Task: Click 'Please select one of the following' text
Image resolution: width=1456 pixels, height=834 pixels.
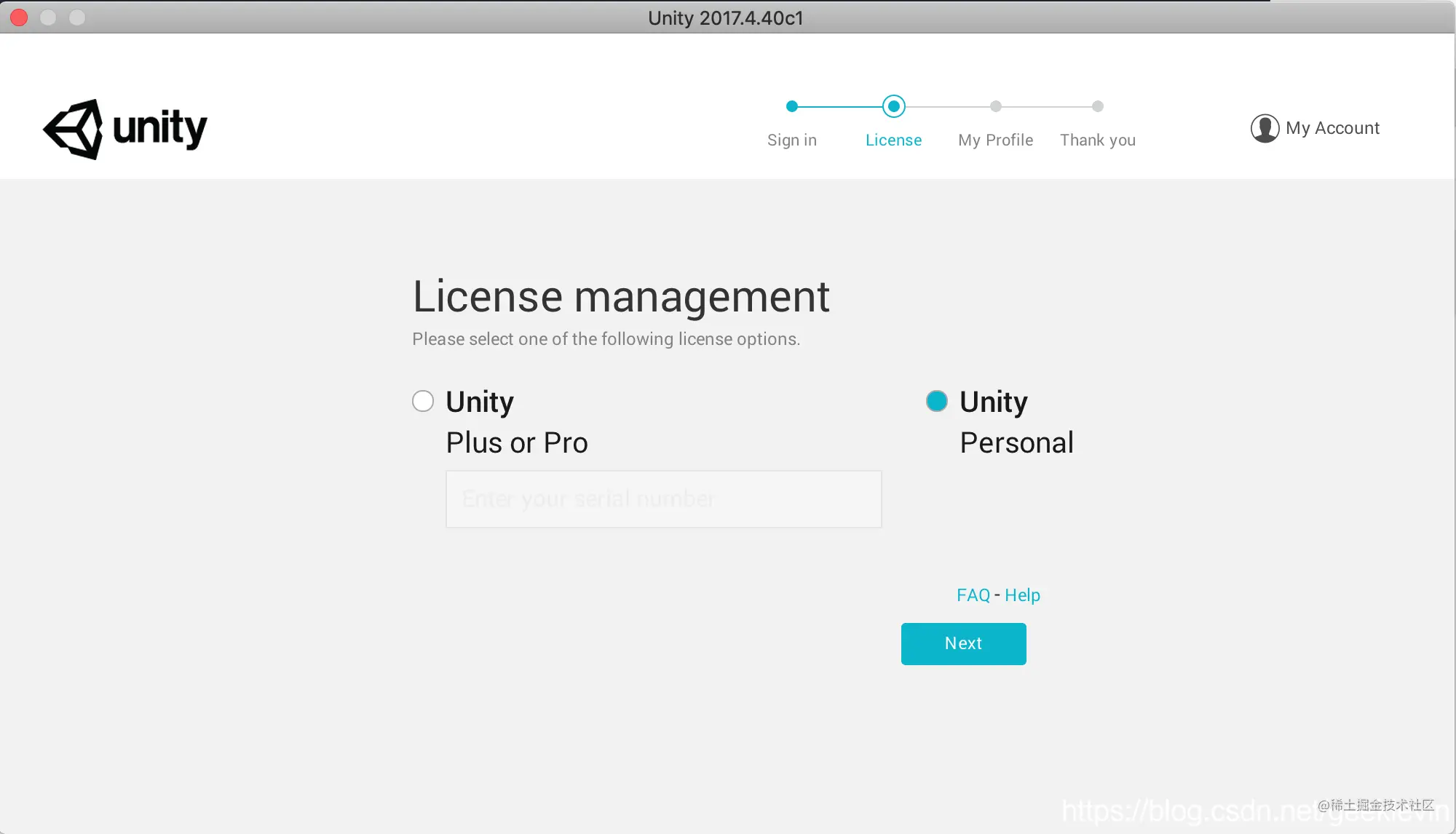Action: [x=543, y=339]
